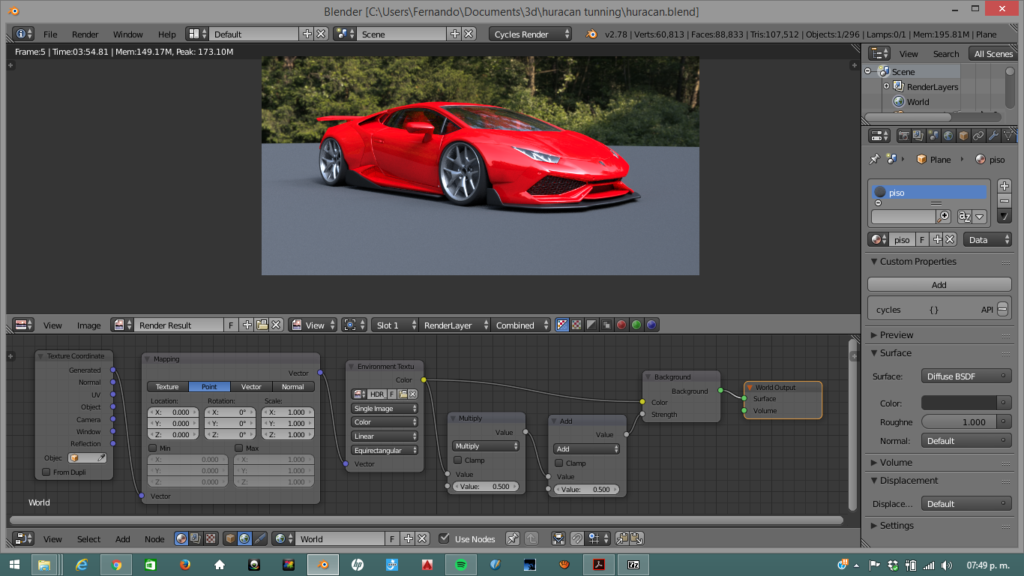This screenshot has height=576, width=1024.
Task: Click the search magnifier in the piso datablock list
Action: (x=943, y=216)
